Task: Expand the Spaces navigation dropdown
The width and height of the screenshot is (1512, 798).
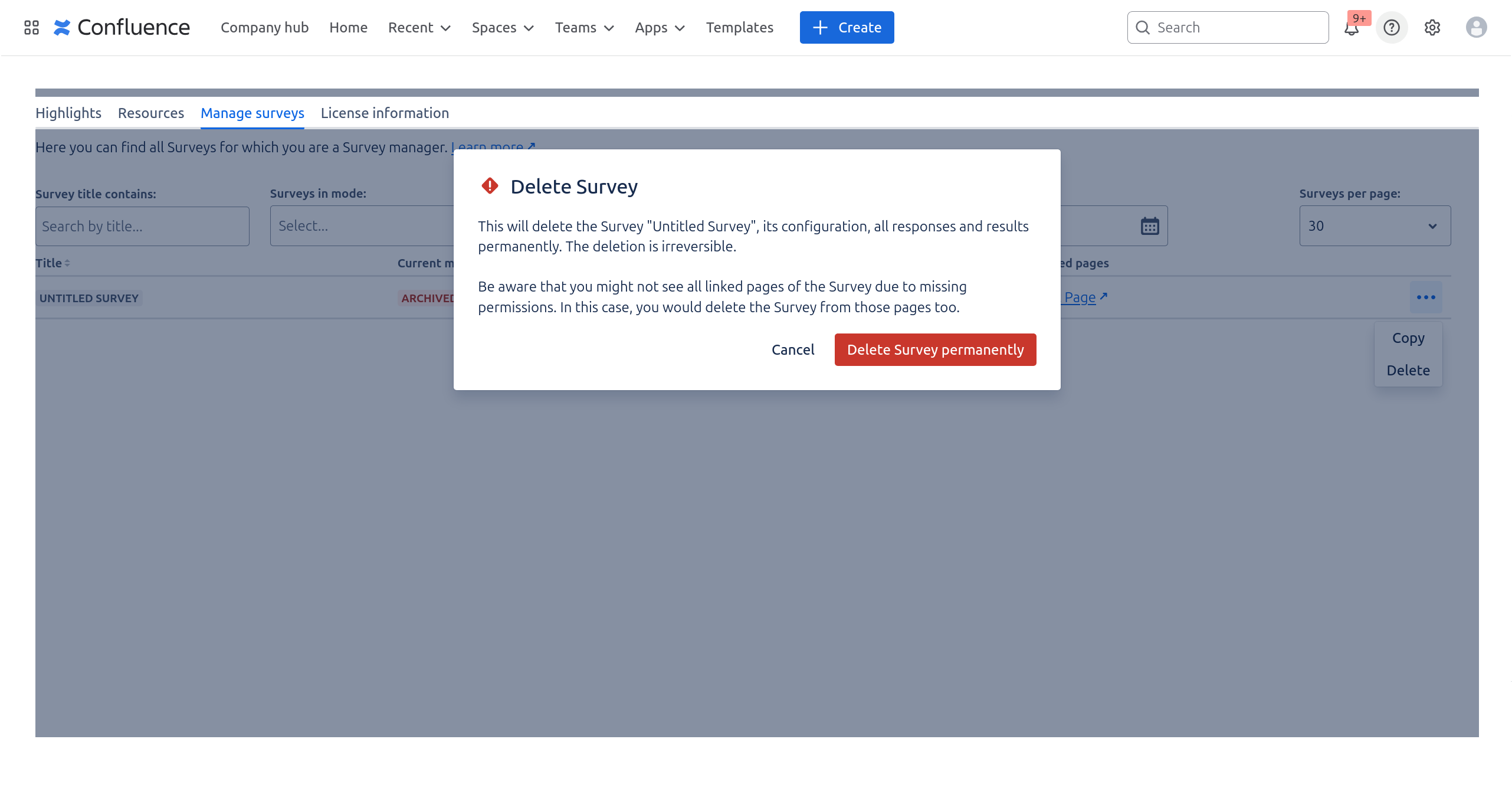Action: point(502,27)
